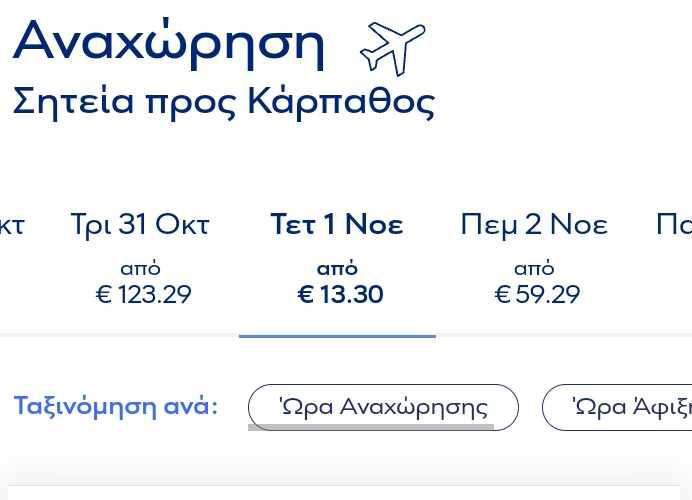Click the Ταξινόμηση ανά label
692x500 pixels.
click(x=116, y=407)
